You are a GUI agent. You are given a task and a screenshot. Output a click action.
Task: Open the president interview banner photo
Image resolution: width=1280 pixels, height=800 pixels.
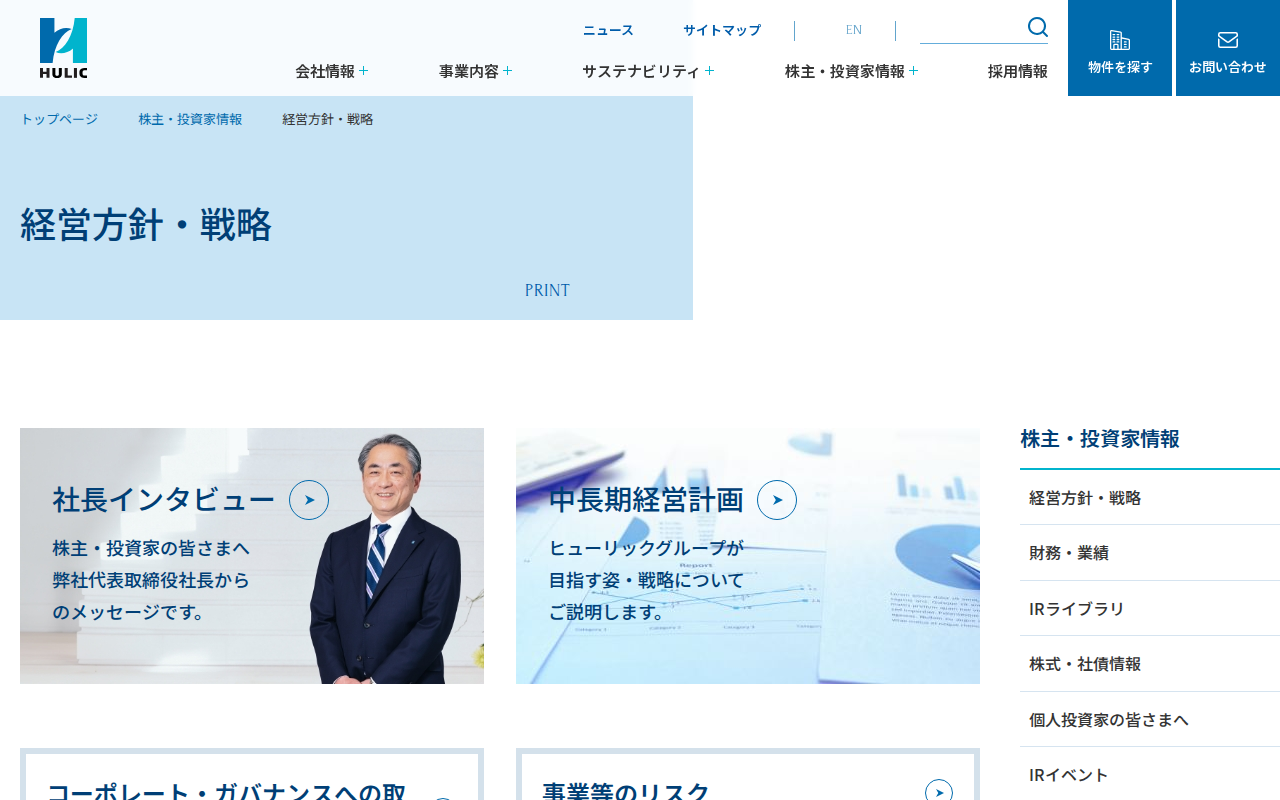(x=252, y=556)
